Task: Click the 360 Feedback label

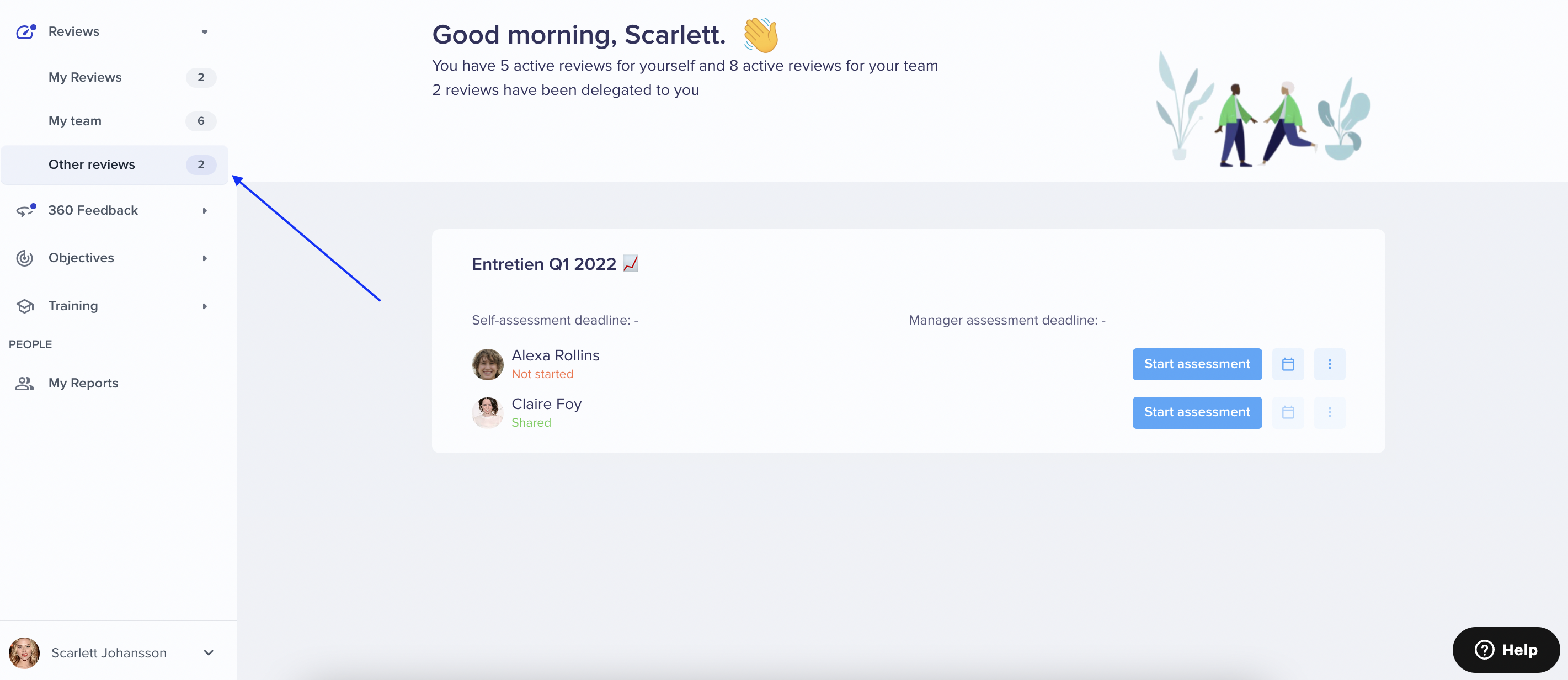Action: [93, 211]
